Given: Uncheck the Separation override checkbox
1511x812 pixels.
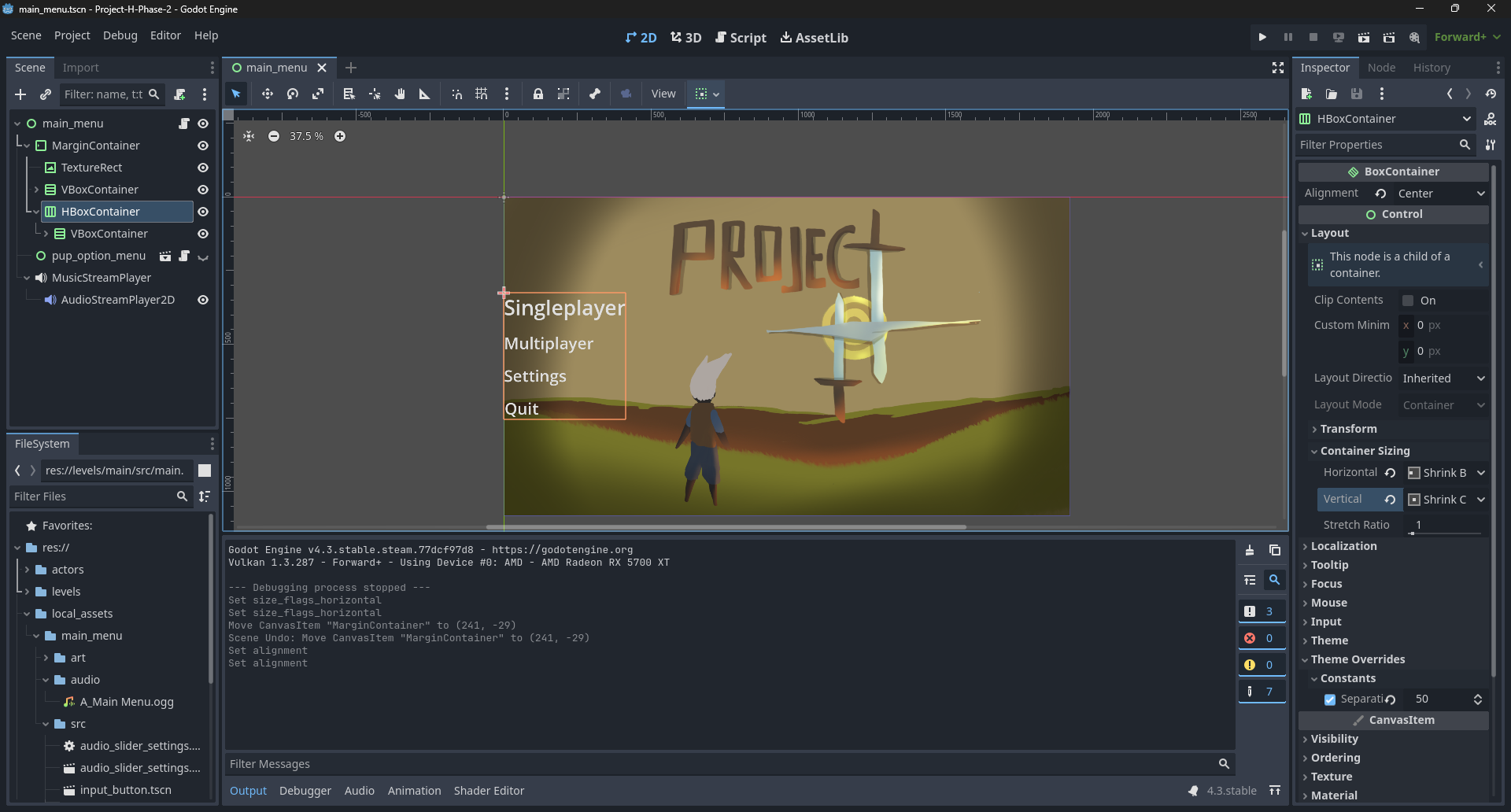Looking at the screenshot, I should click(1330, 699).
